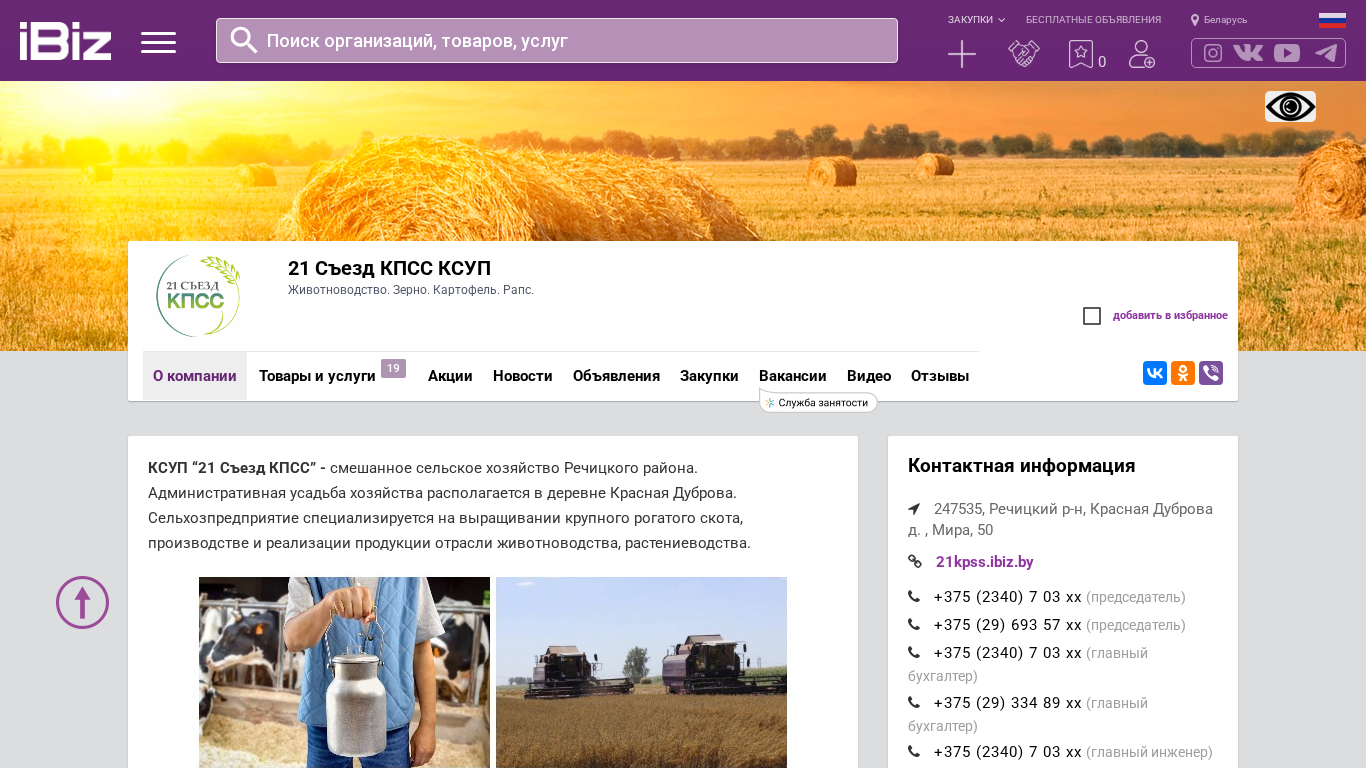
Task: Click the chain link icon by website
Action: pos(915,562)
